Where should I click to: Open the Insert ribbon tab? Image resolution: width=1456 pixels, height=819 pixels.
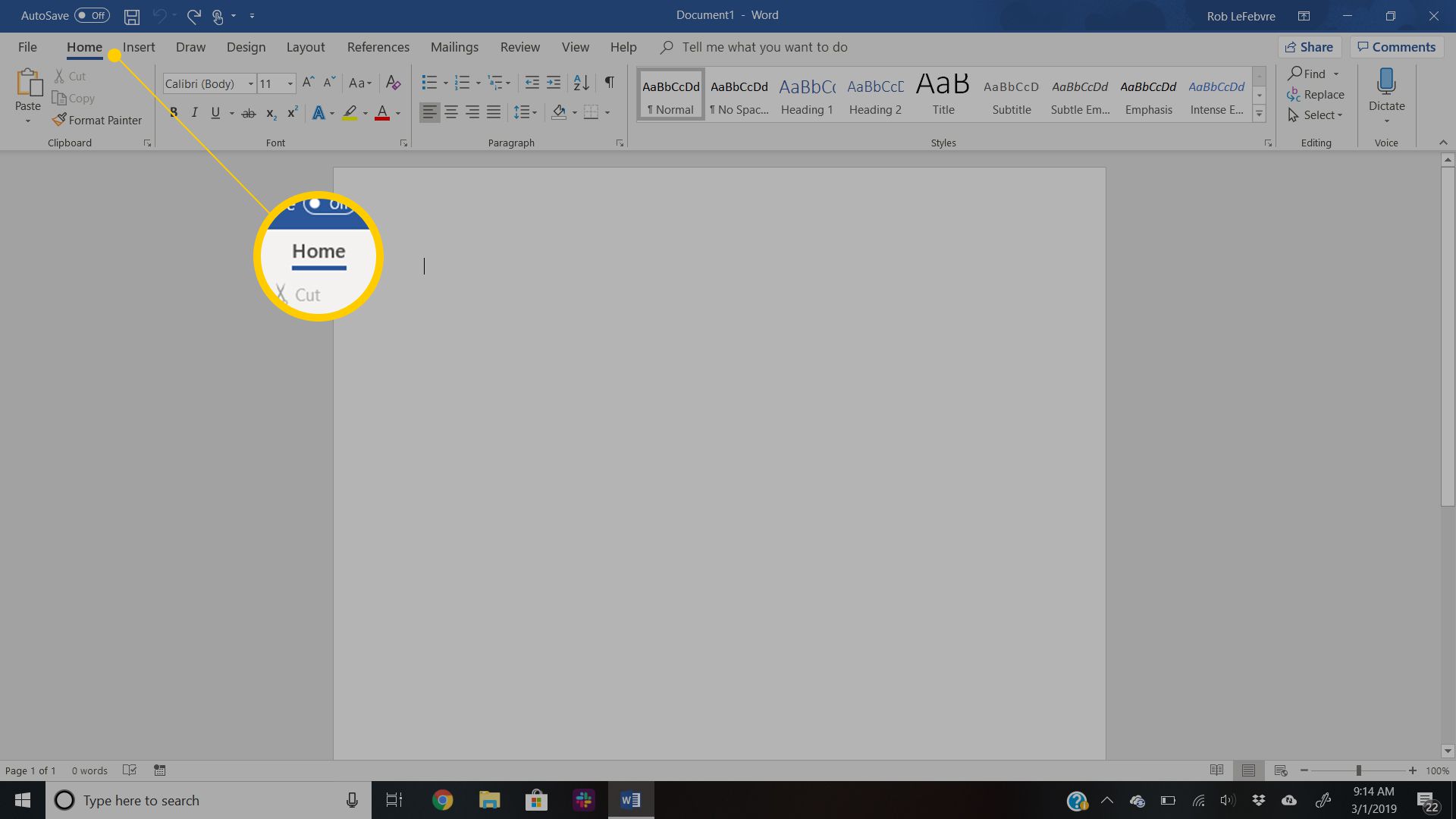click(139, 47)
